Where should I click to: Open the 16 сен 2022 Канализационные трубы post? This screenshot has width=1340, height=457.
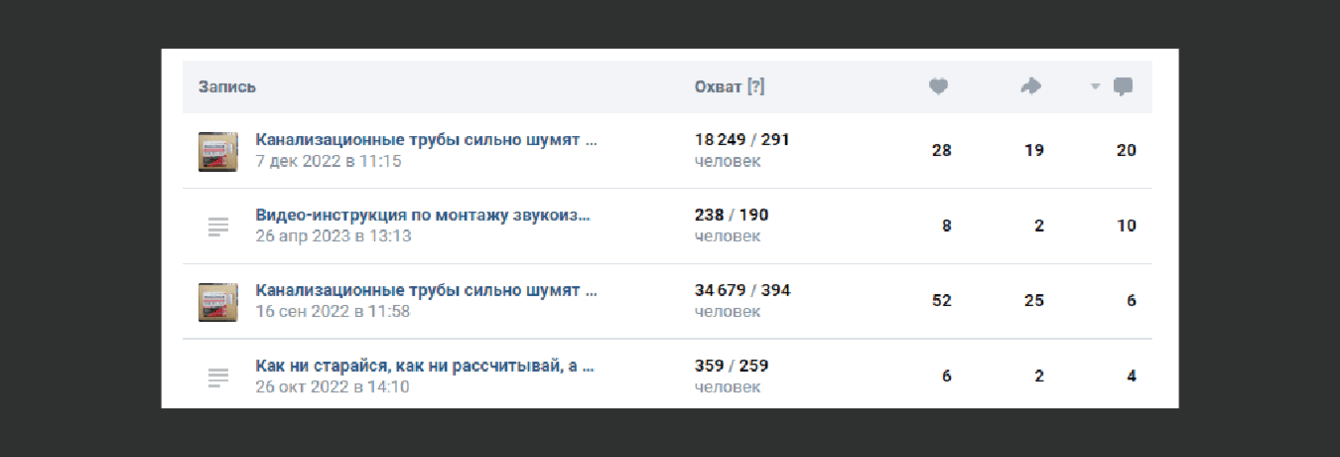(426, 290)
